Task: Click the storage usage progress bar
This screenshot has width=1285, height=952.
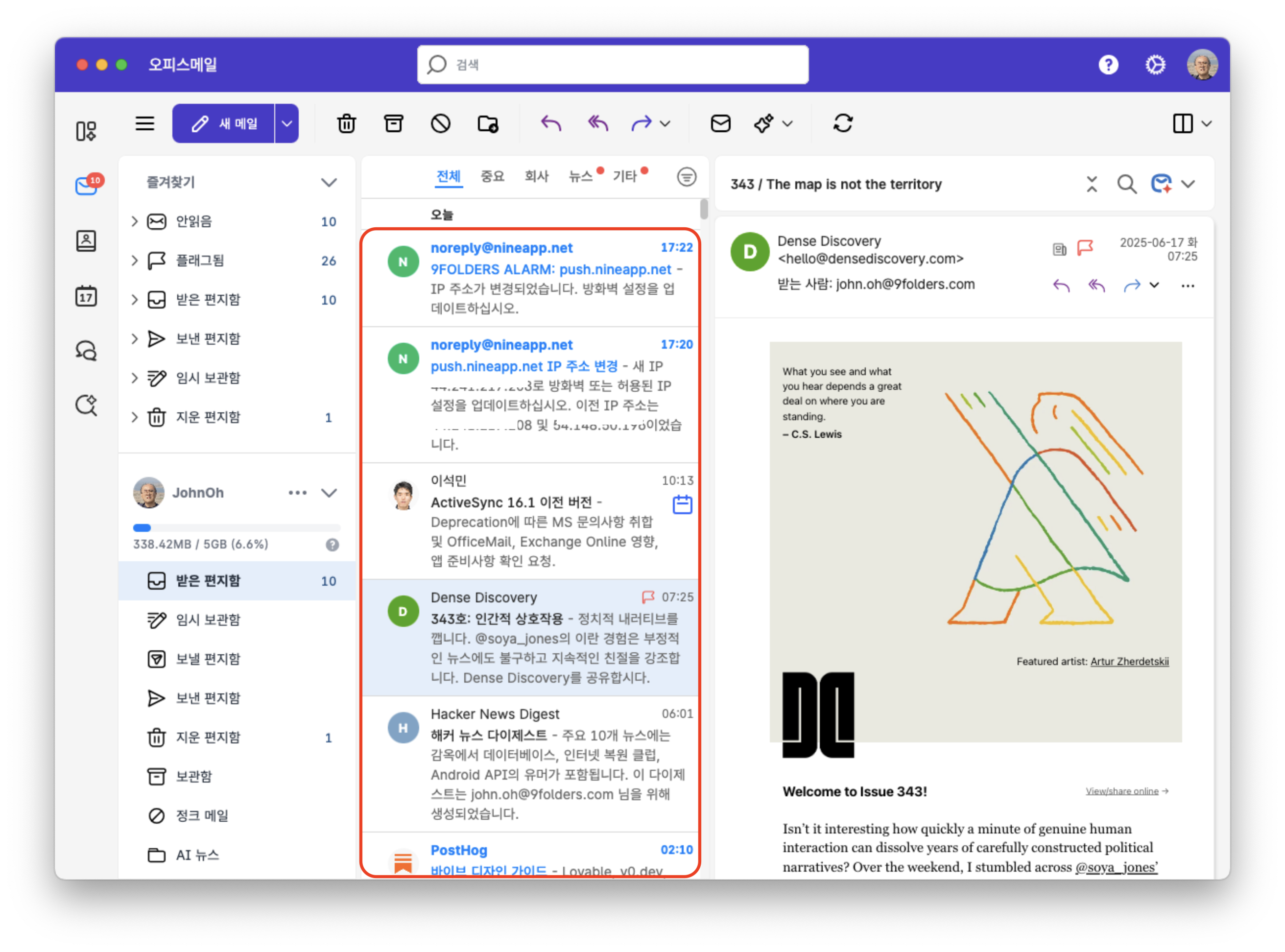Action: pos(236,528)
